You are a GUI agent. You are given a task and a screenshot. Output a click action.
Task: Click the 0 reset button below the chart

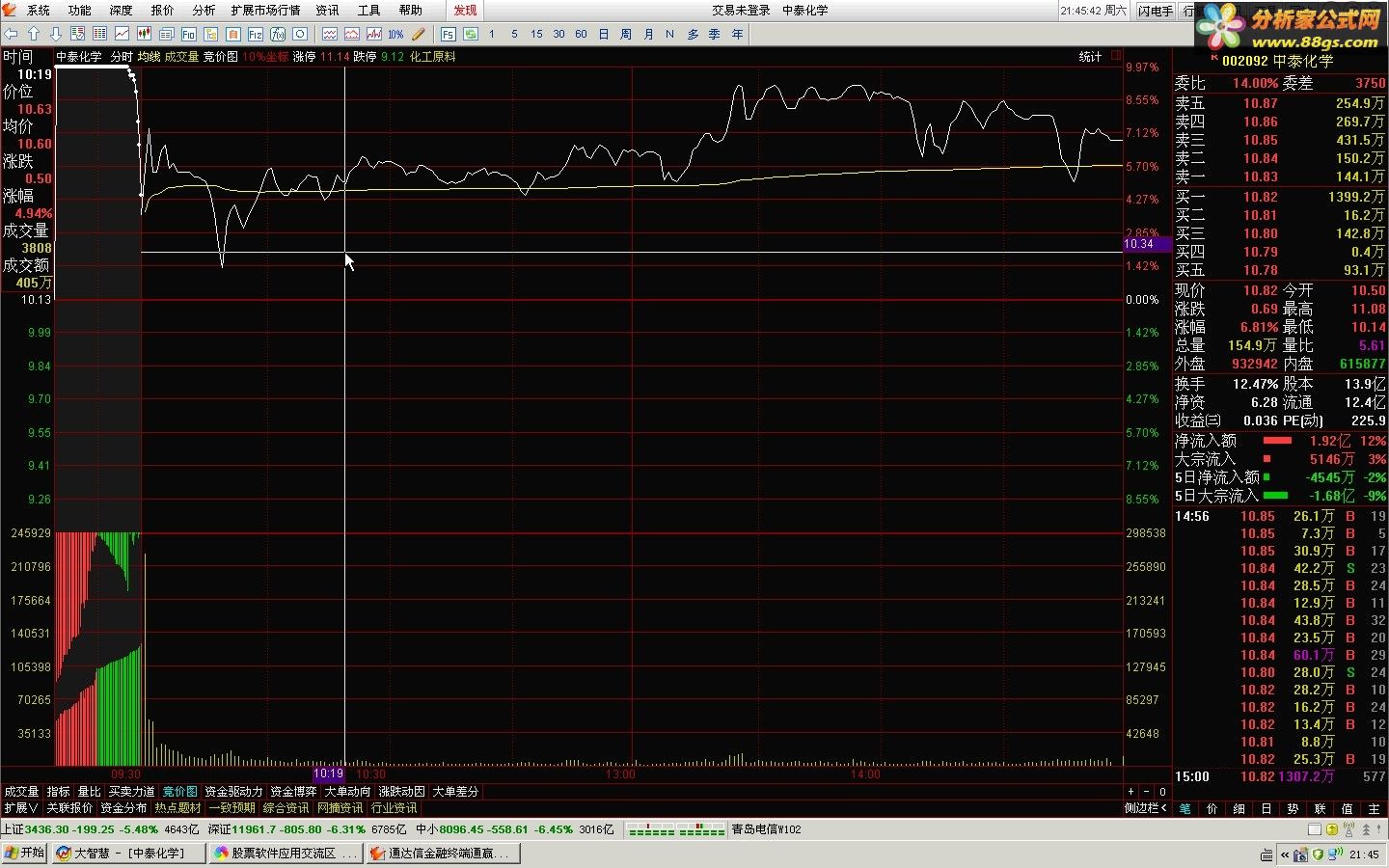[1162, 792]
